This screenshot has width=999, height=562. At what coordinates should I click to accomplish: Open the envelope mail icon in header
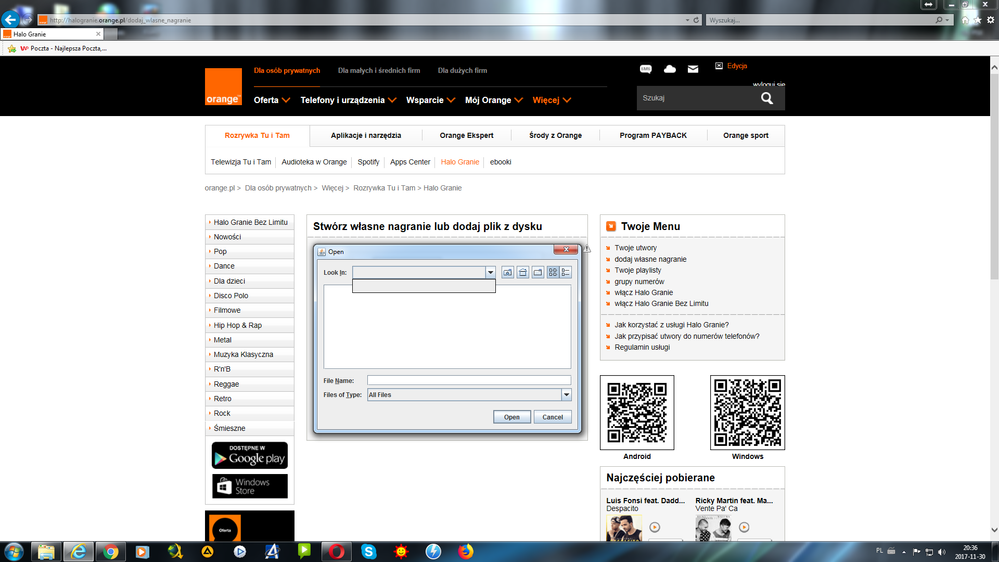tap(693, 69)
